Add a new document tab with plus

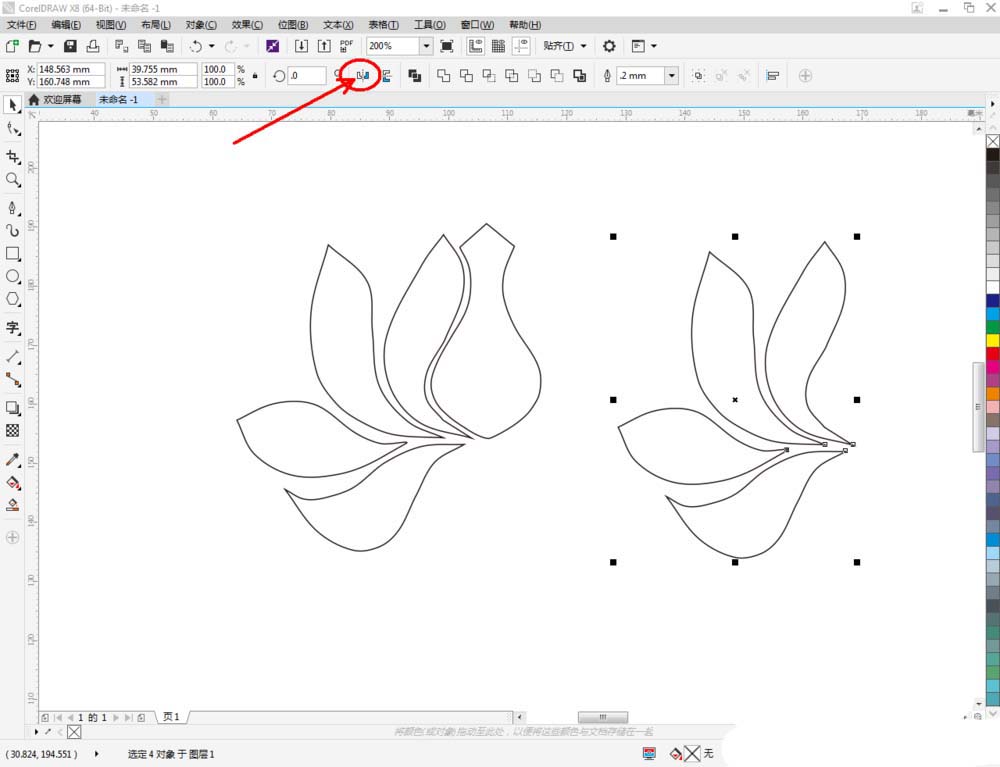(x=162, y=99)
